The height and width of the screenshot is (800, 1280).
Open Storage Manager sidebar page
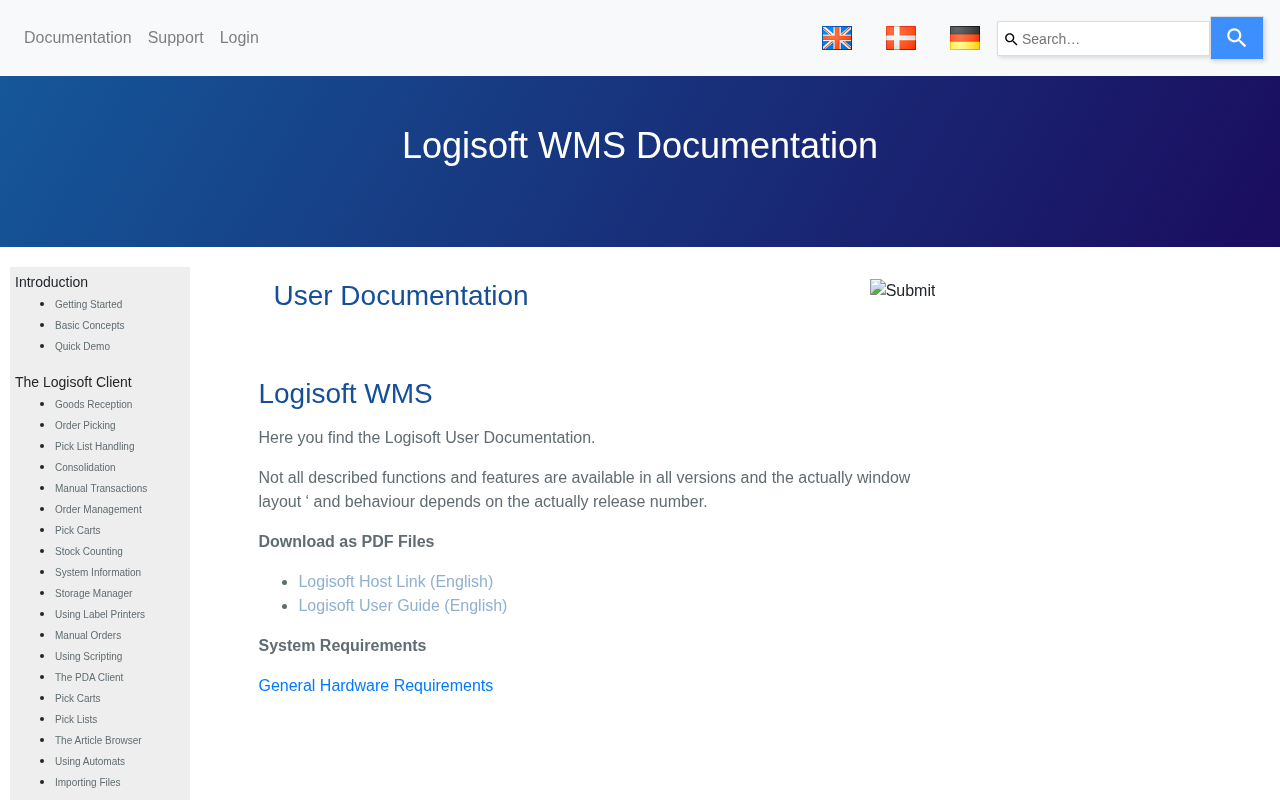(94, 594)
